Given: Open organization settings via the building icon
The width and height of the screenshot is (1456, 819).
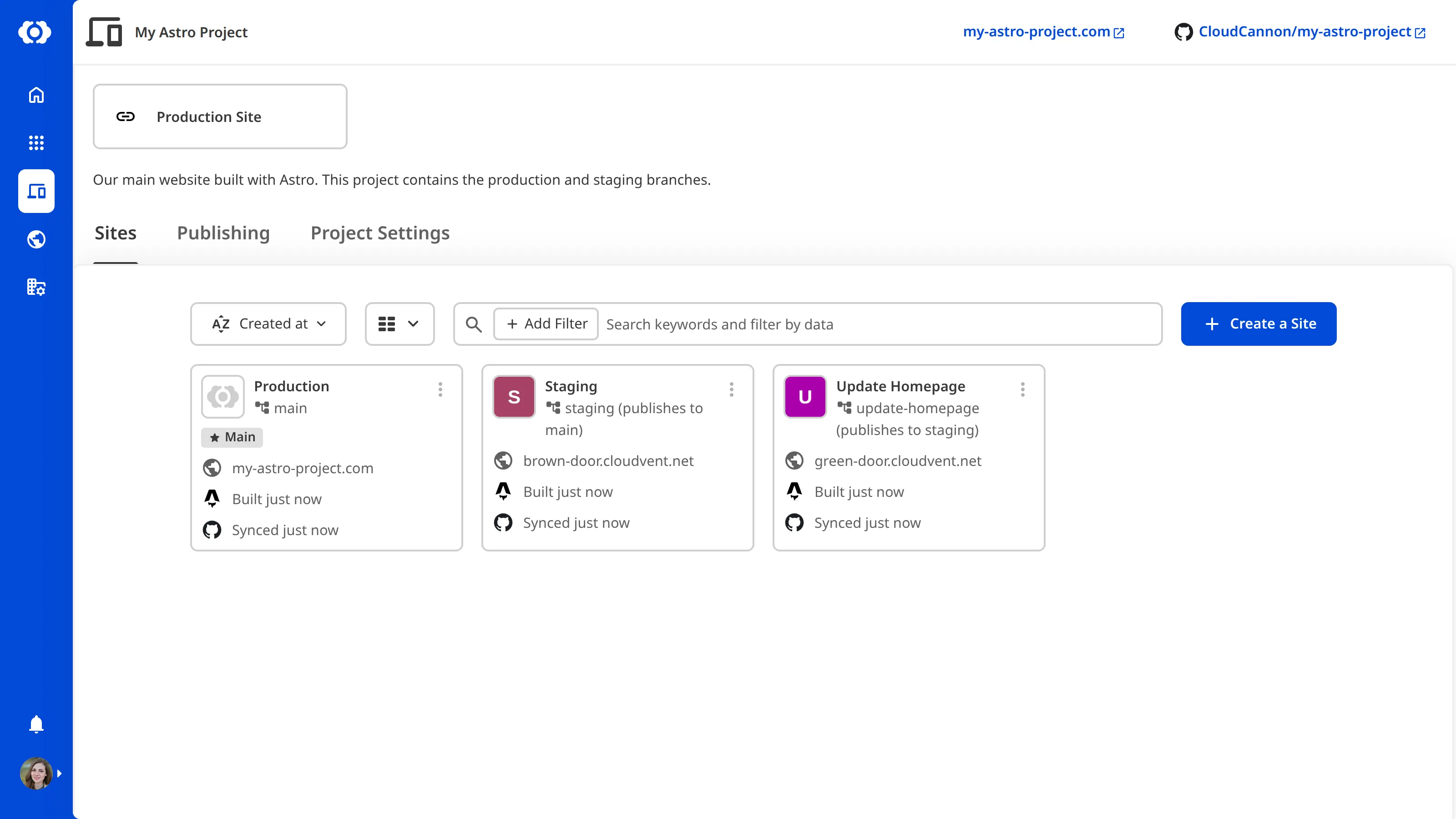Looking at the screenshot, I should (35, 287).
